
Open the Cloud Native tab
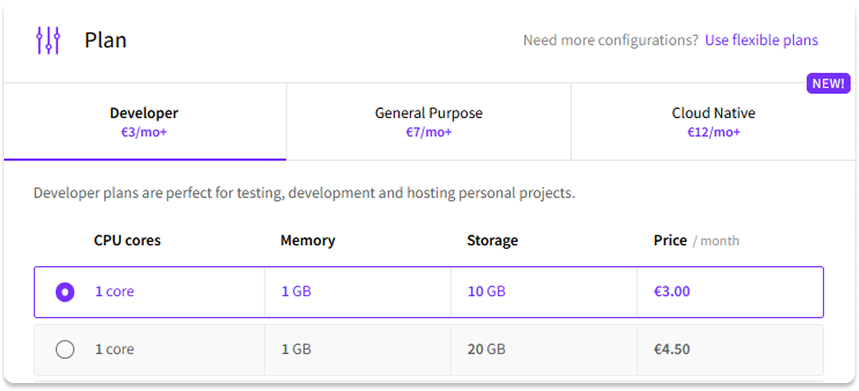(714, 122)
